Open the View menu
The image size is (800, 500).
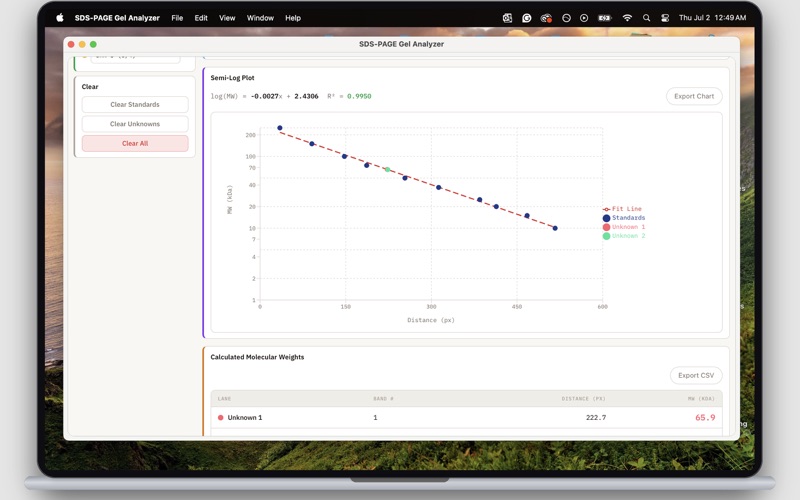pyautogui.click(x=227, y=18)
